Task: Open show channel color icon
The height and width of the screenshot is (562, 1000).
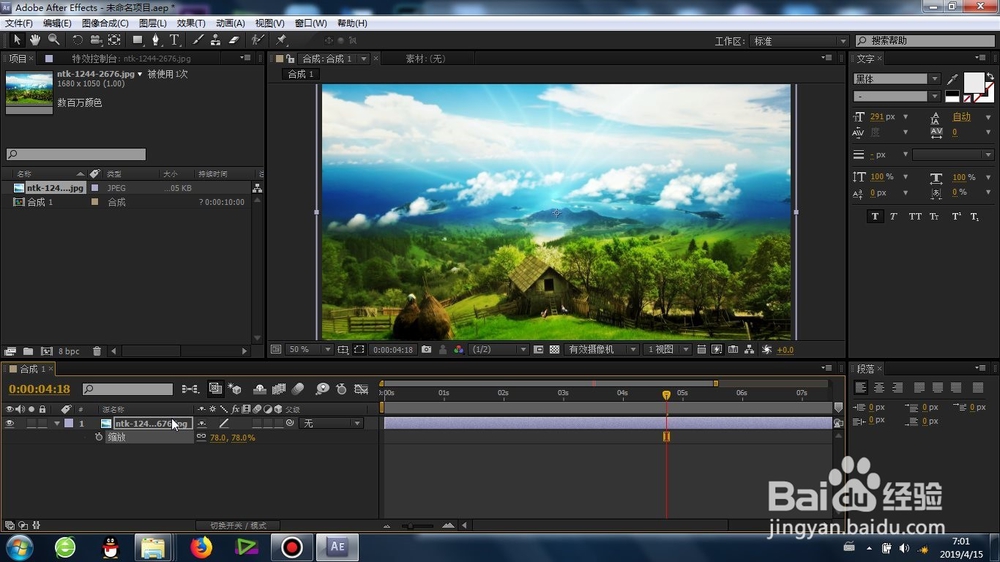Action: (x=459, y=350)
